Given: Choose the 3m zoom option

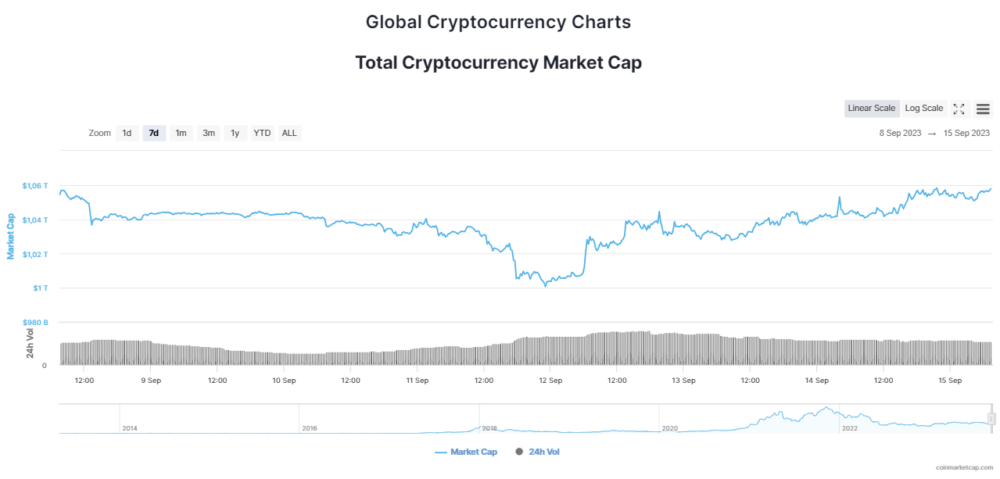Looking at the screenshot, I should tap(208, 133).
